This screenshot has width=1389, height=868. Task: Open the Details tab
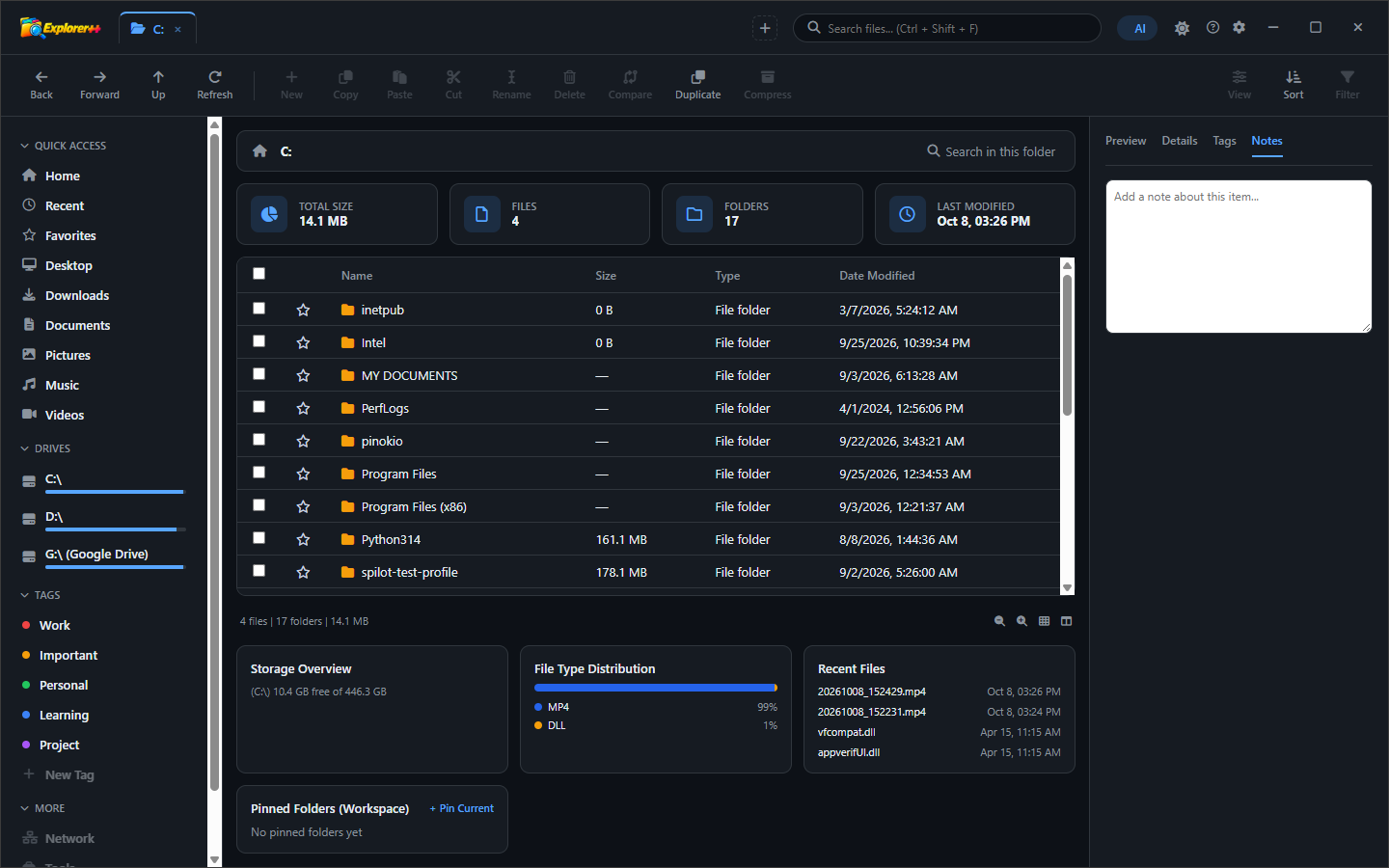click(x=1180, y=141)
